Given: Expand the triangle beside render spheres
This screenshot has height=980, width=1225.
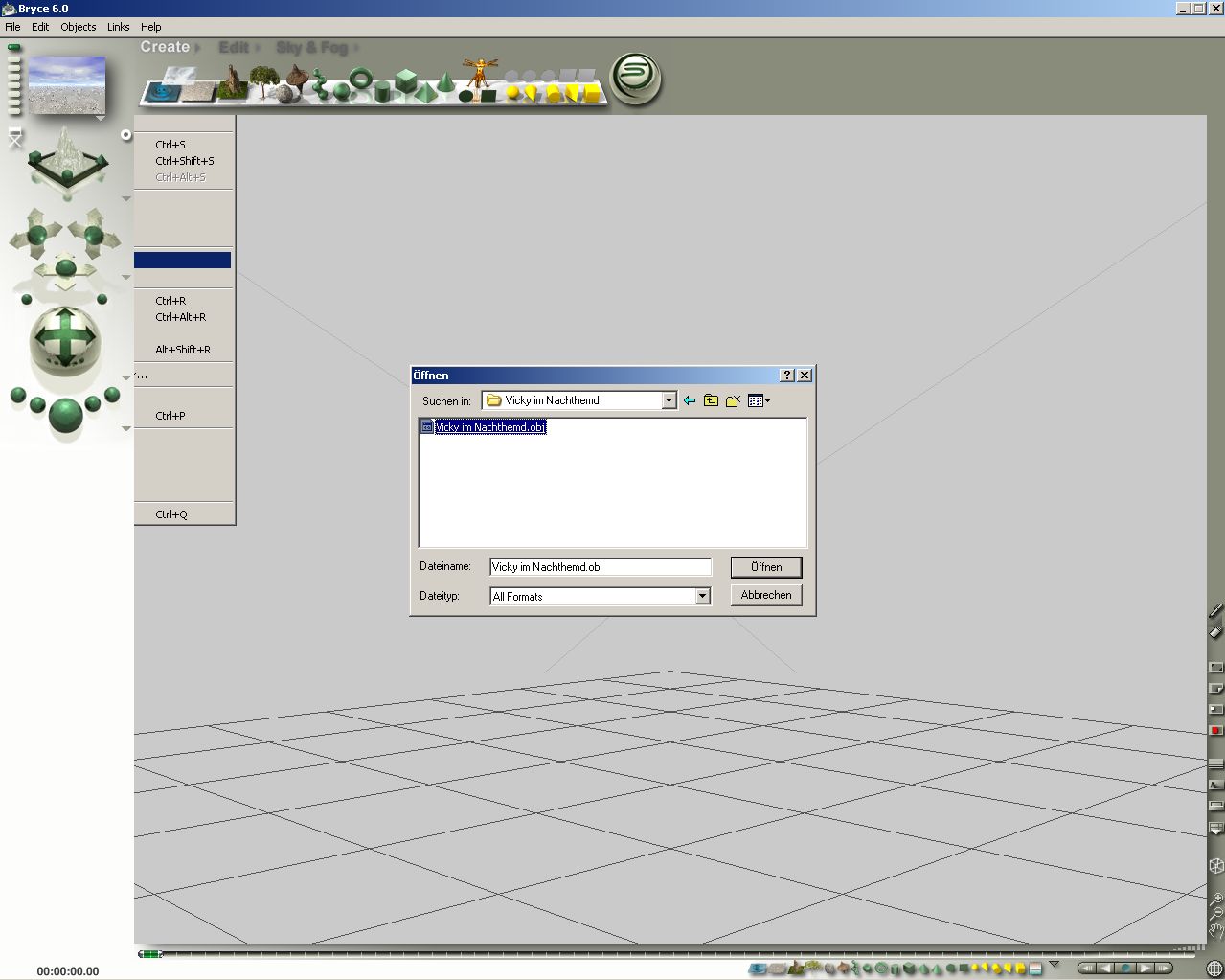Looking at the screenshot, I should point(125,428).
